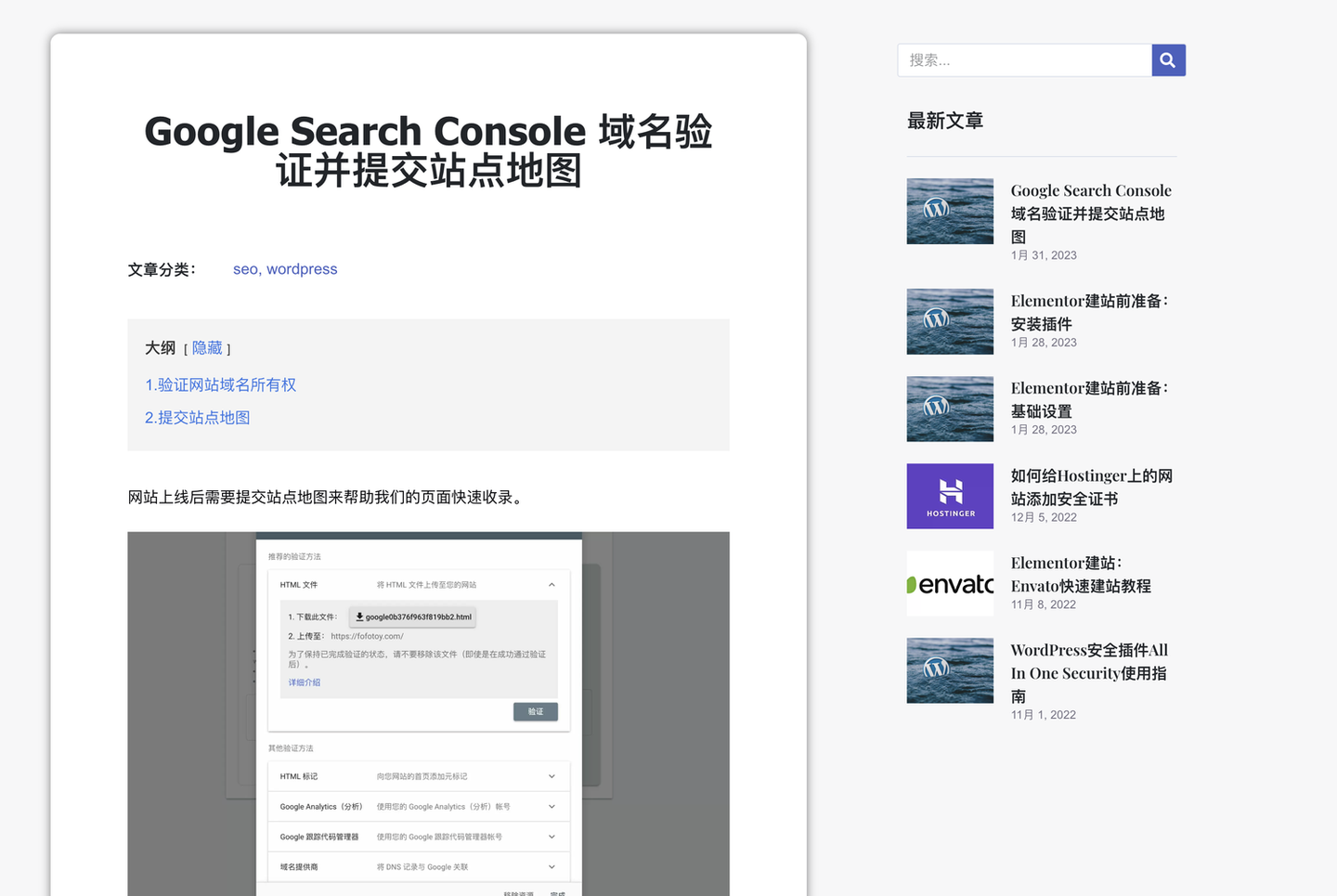
Task: Click the blue search magnifier button
Action: click(1168, 60)
